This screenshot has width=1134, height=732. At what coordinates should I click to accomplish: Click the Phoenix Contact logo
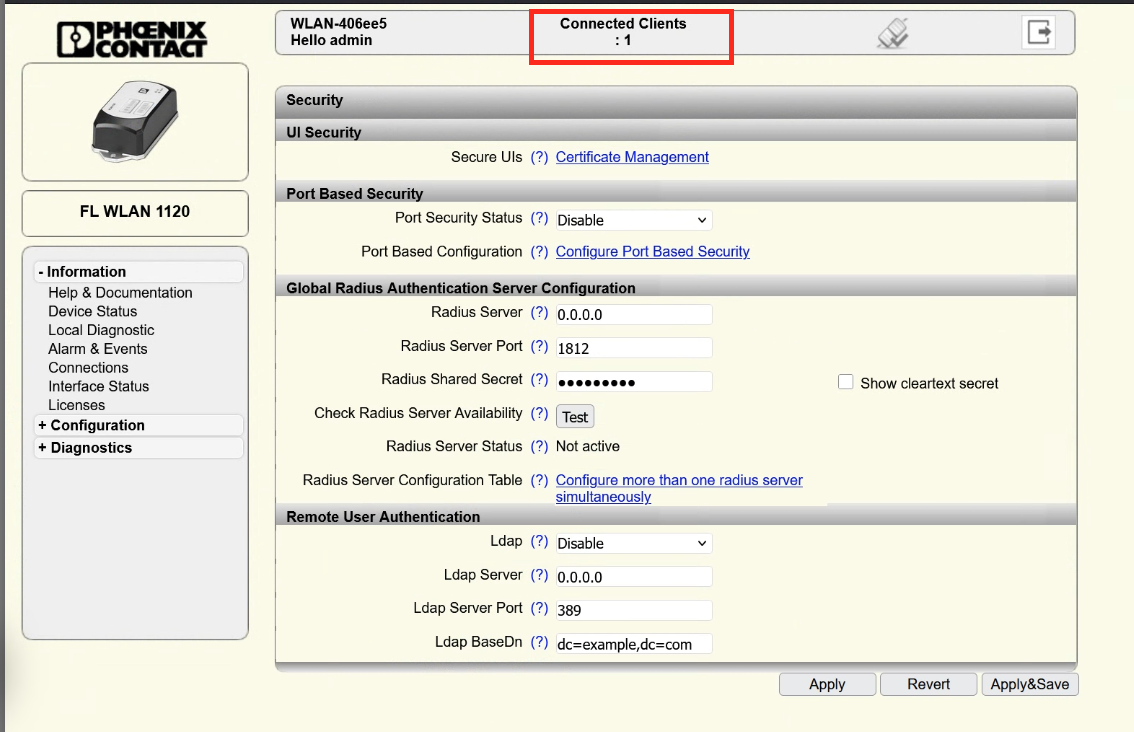point(132,38)
